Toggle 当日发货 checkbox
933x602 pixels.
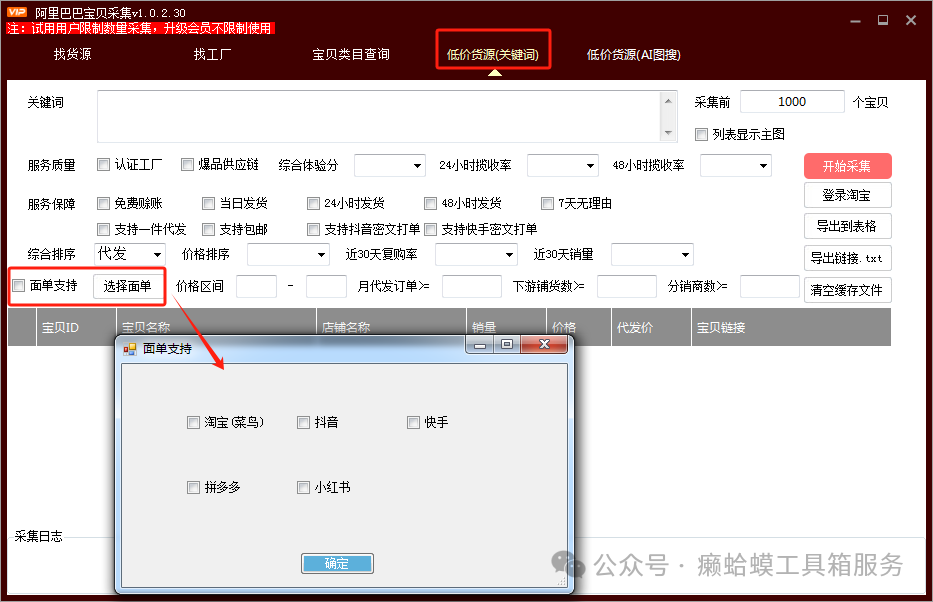coord(208,203)
